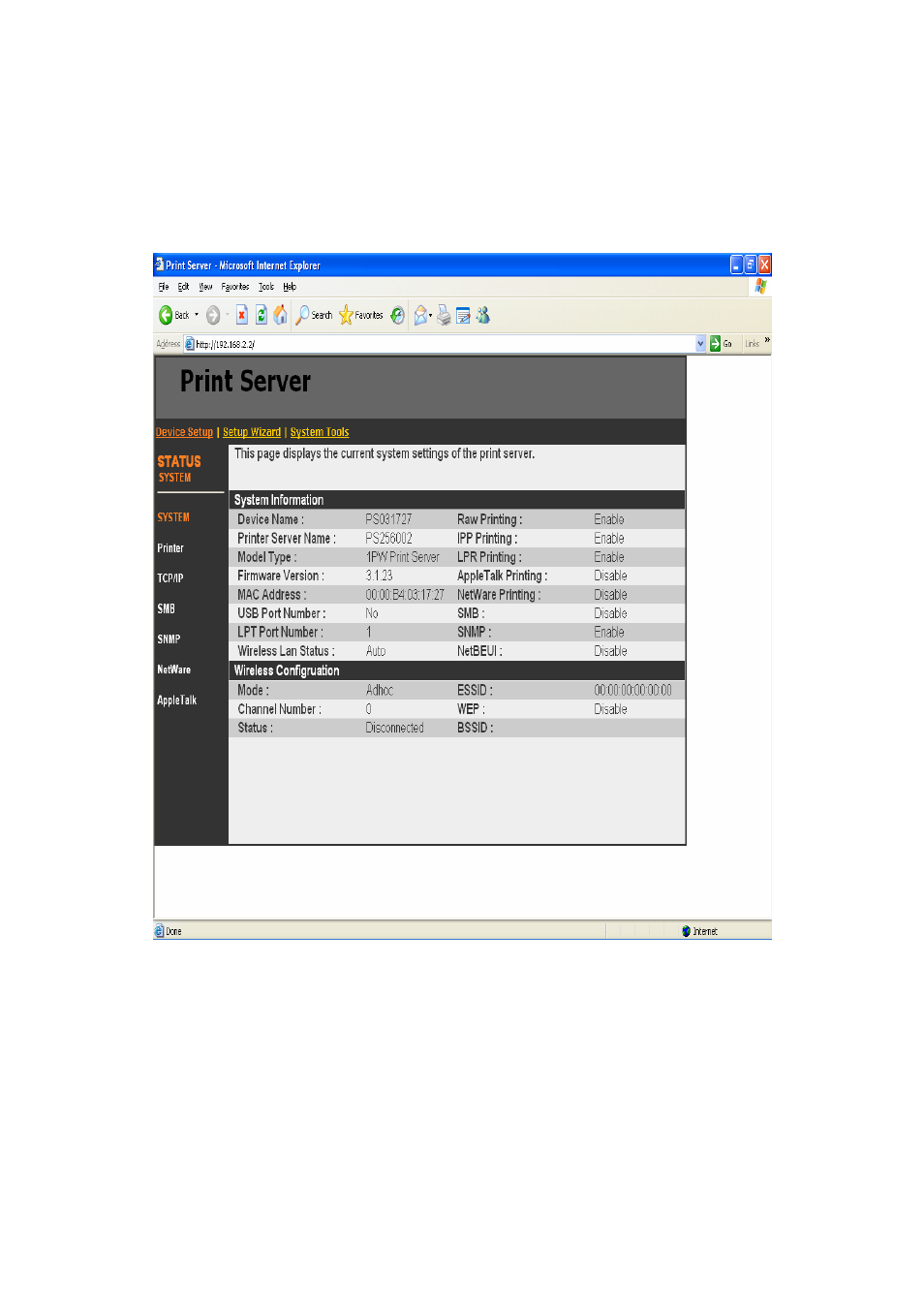The height and width of the screenshot is (1308, 924).
Task: Print the page using the printer icon
Action: click(444, 315)
